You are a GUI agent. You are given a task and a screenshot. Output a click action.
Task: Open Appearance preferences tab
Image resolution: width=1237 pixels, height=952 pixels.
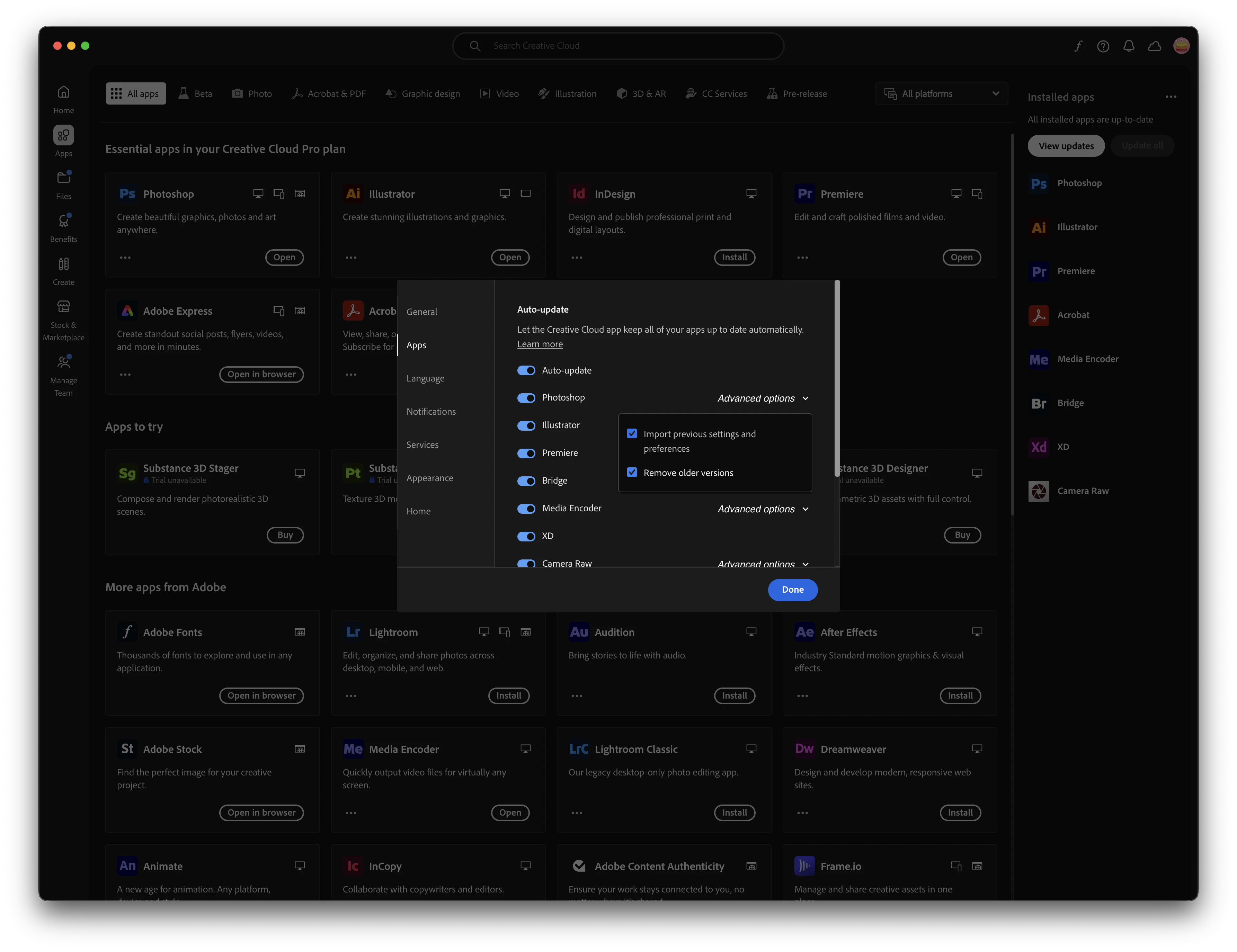[x=430, y=478]
